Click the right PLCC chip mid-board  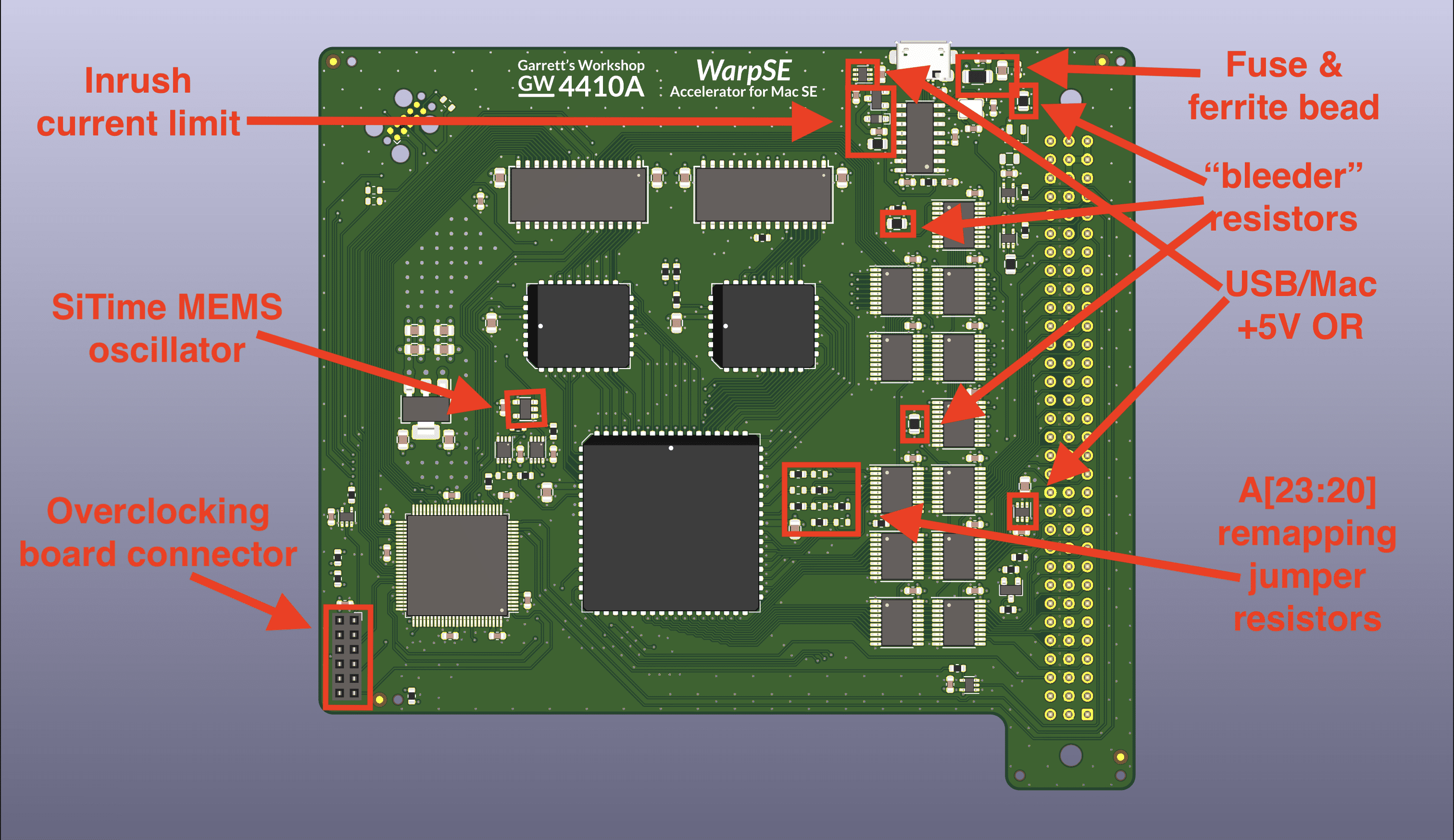[764, 326]
